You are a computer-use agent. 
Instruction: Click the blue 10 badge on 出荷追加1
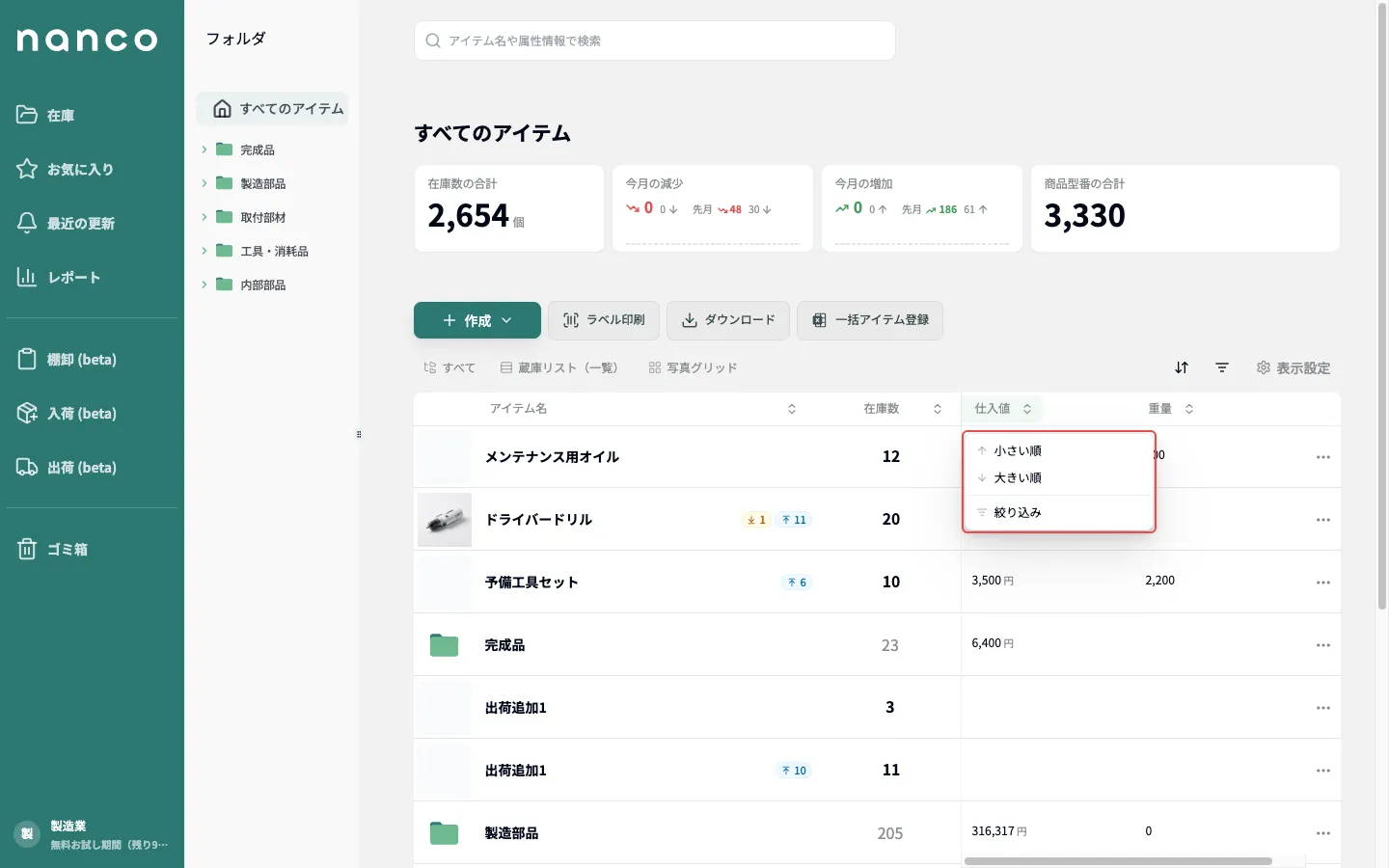794,771
